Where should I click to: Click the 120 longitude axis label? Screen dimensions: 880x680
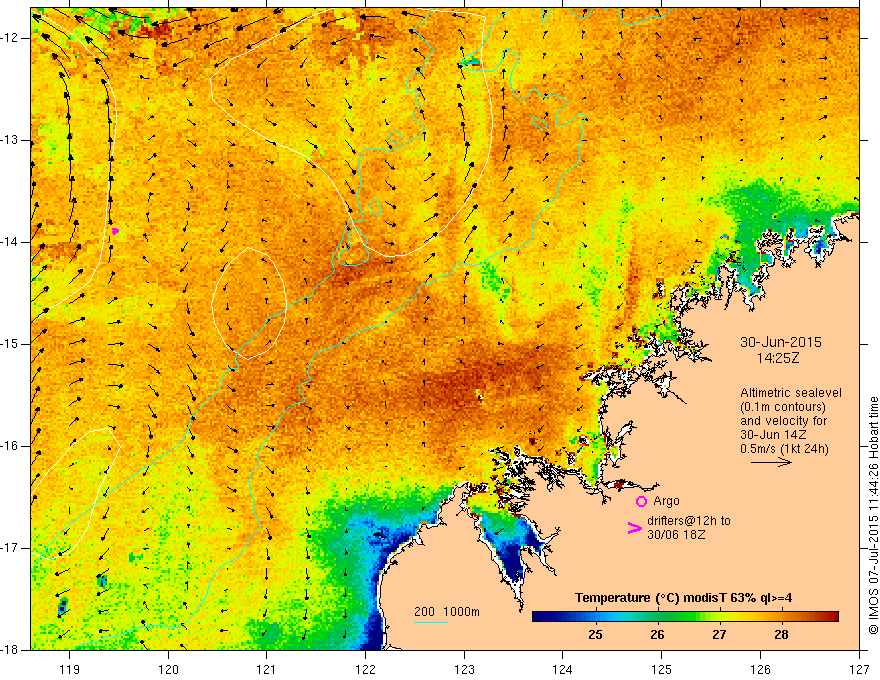pos(168,669)
